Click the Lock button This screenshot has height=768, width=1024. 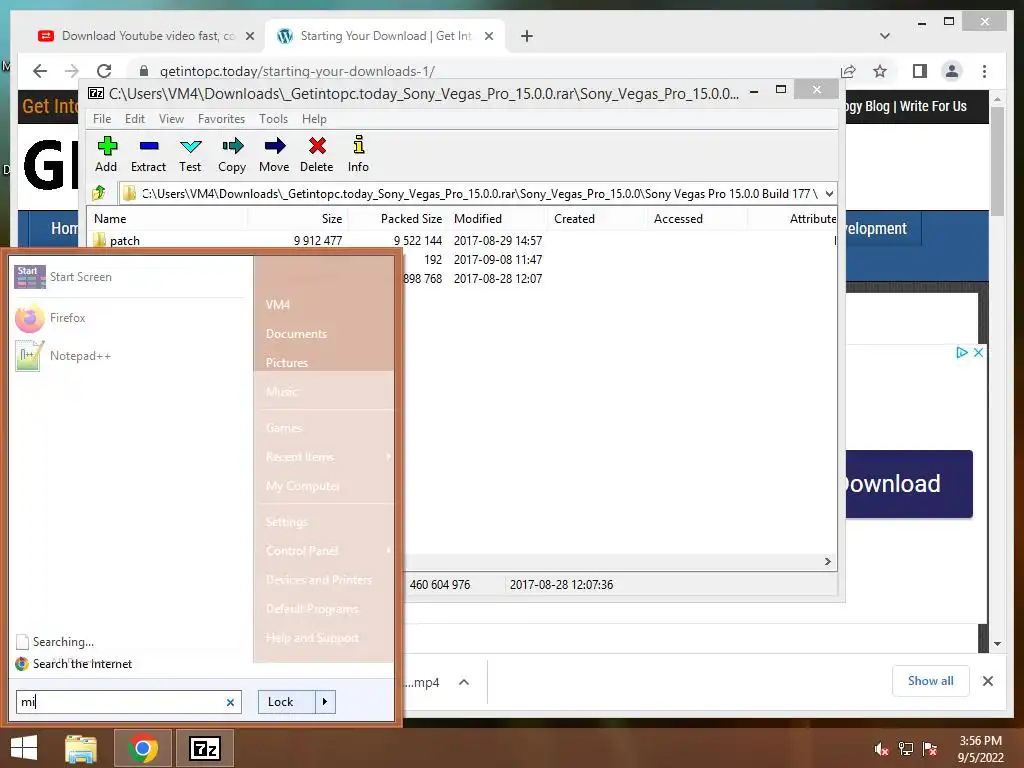(x=287, y=702)
